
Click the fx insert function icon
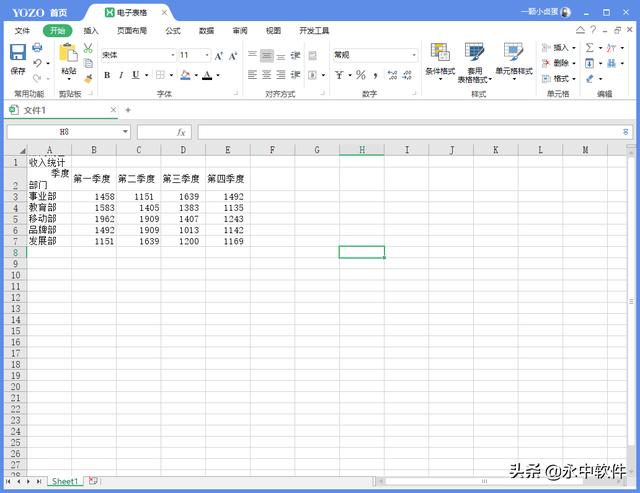point(181,132)
